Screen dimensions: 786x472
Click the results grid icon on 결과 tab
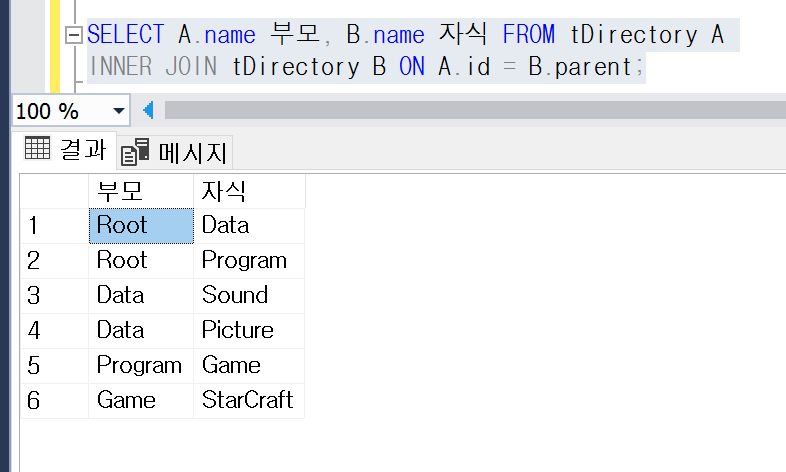tap(37, 148)
